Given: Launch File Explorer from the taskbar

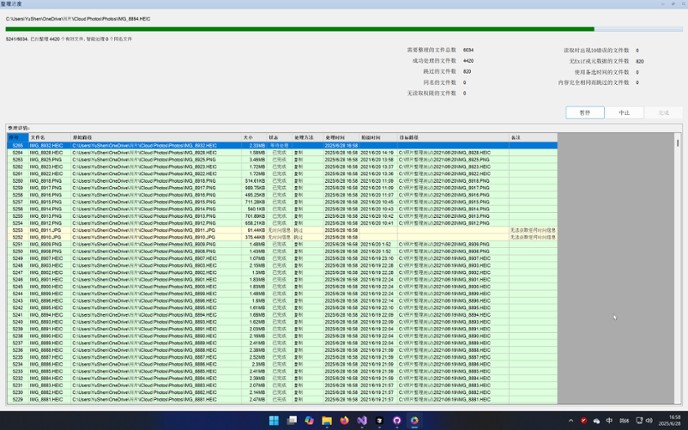Looking at the screenshot, I should coord(327,421).
